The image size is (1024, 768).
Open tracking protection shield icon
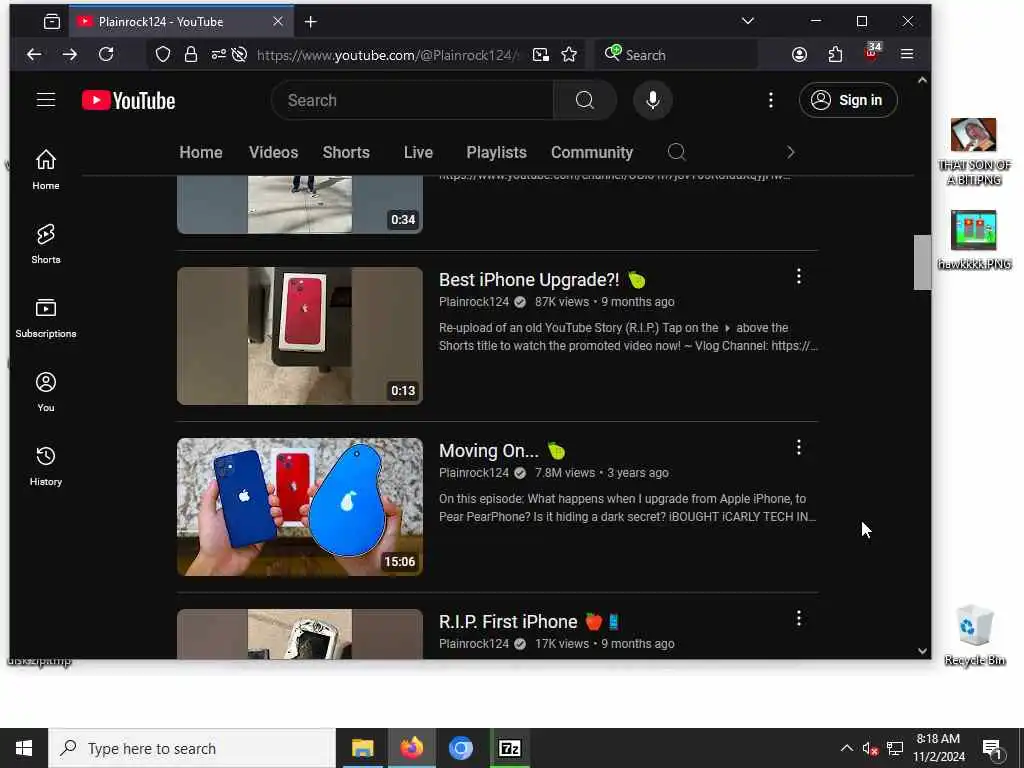point(163,54)
